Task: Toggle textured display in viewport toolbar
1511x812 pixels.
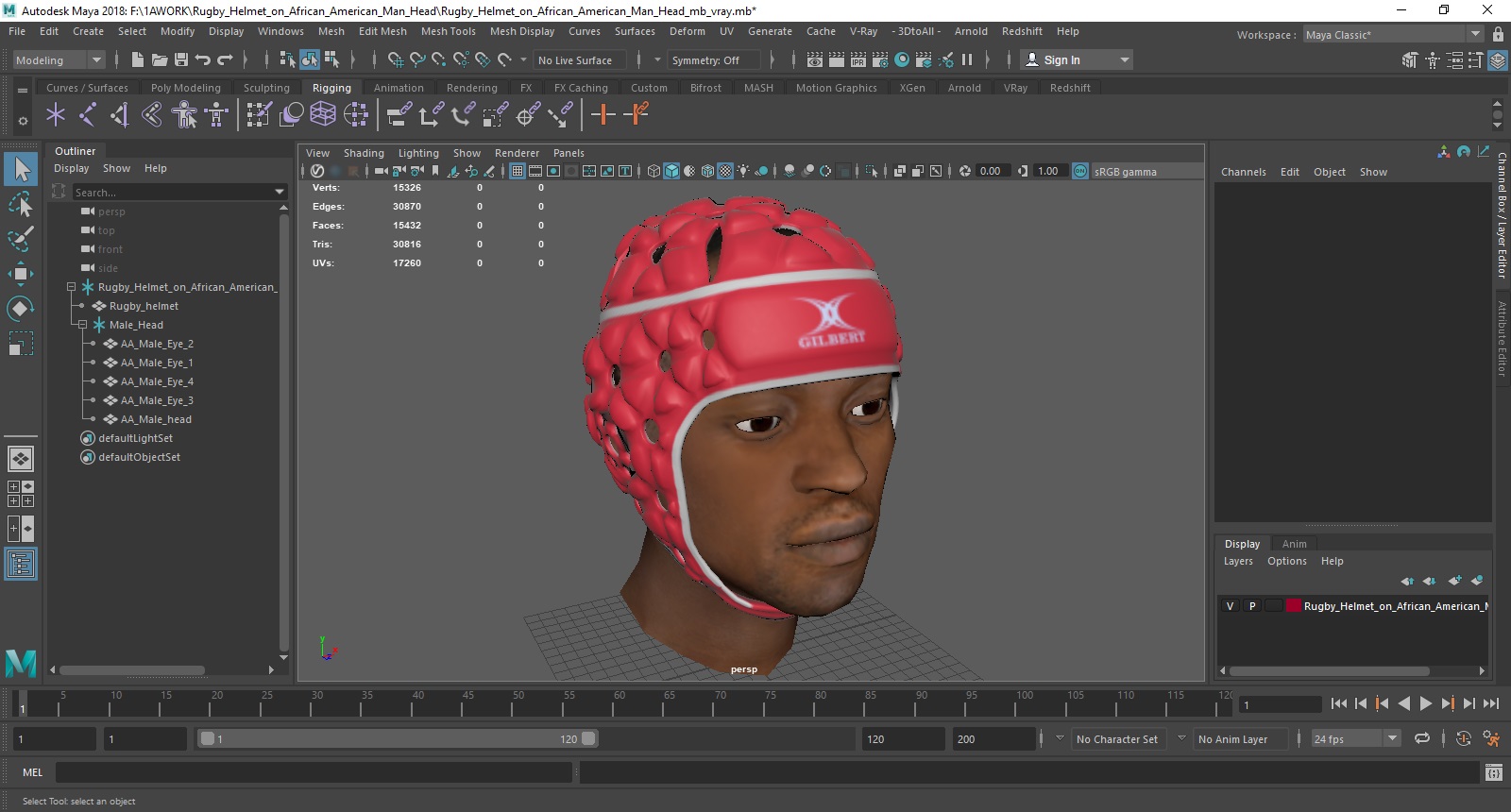Action: (725, 171)
